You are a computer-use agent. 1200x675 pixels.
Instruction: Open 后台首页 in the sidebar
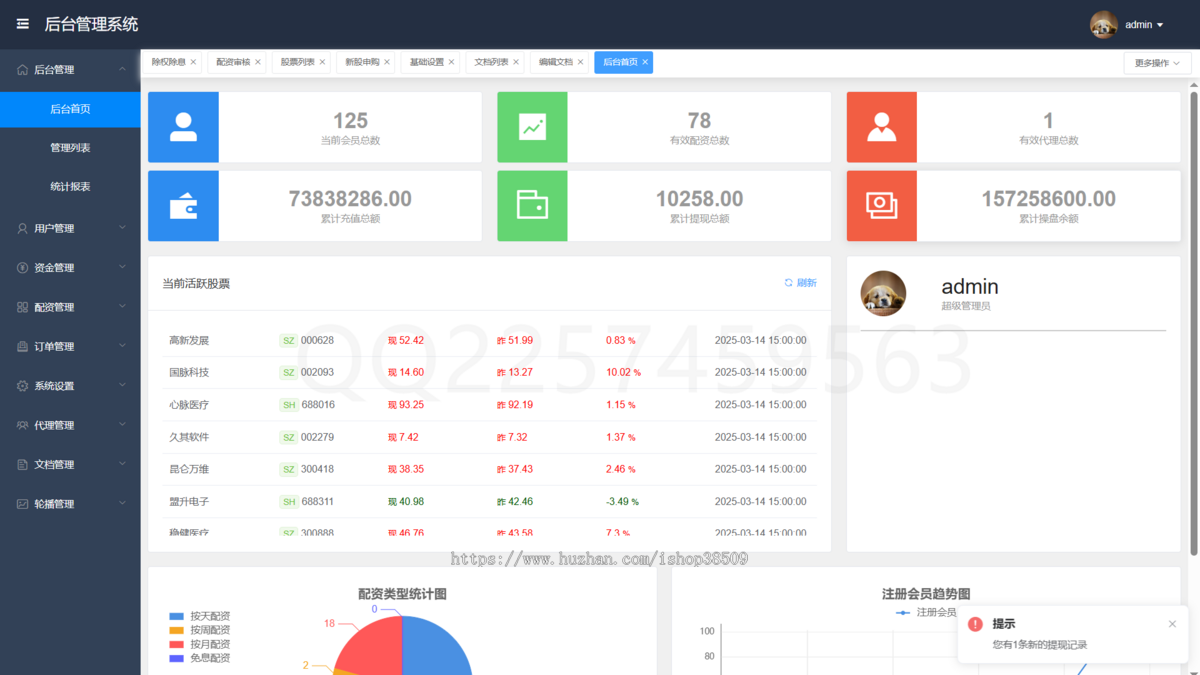[x=70, y=109]
